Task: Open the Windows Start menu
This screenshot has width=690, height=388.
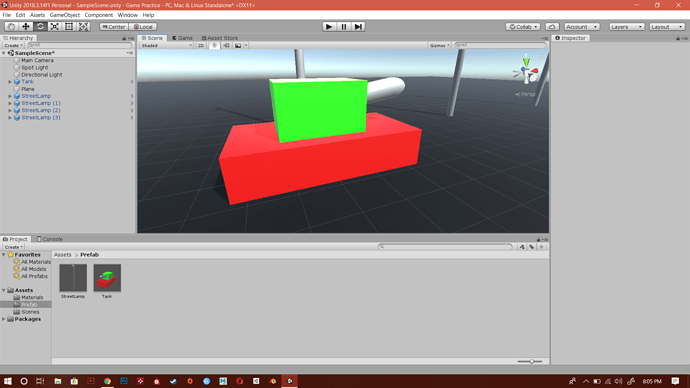Action: point(7,381)
